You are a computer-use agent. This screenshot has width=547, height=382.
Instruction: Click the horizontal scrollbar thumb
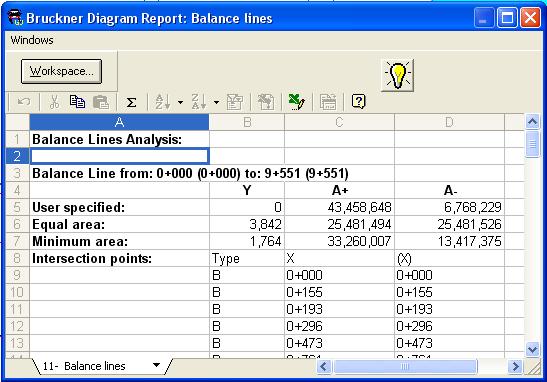coord(405,367)
